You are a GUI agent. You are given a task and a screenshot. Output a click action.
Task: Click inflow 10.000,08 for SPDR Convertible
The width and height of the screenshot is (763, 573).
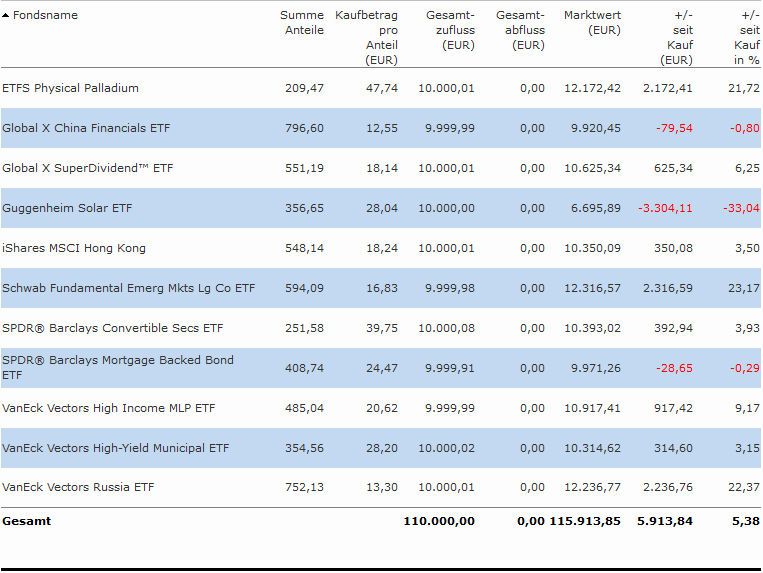tap(446, 328)
